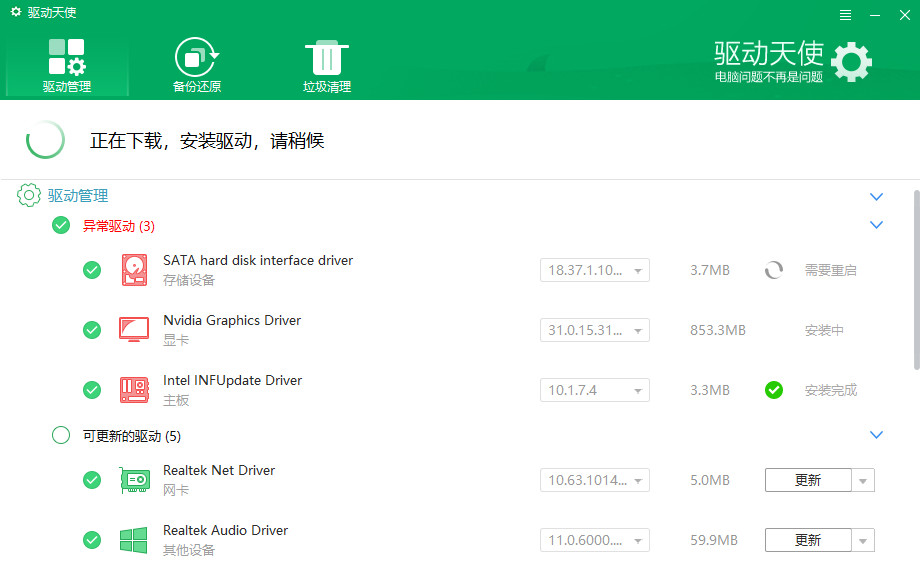Image resolution: width=920 pixels, height=580 pixels.
Task: Collapse the 异常驱动 section chevron
Action: click(877, 225)
